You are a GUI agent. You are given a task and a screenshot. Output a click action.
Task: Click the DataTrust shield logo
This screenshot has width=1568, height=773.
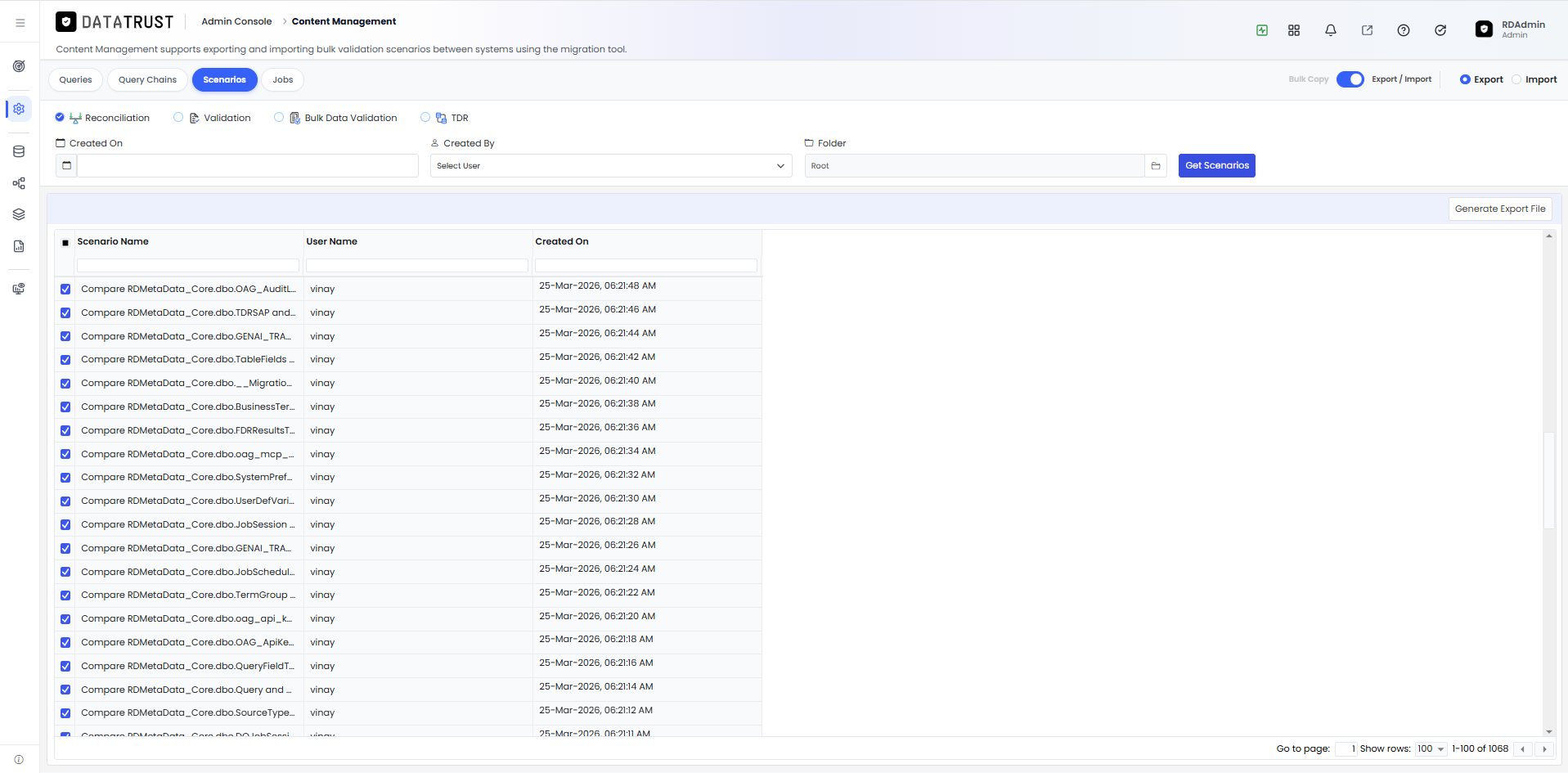(x=66, y=22)
